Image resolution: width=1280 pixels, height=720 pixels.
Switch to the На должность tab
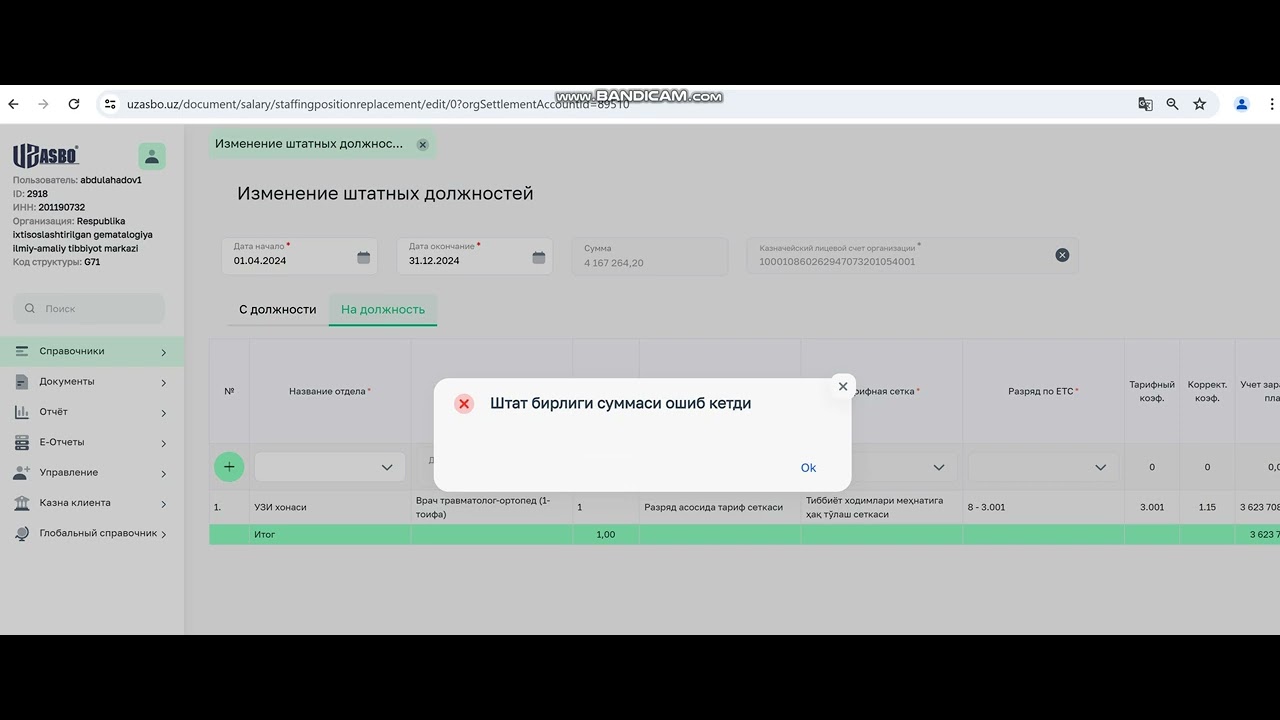tap(383, 309)
